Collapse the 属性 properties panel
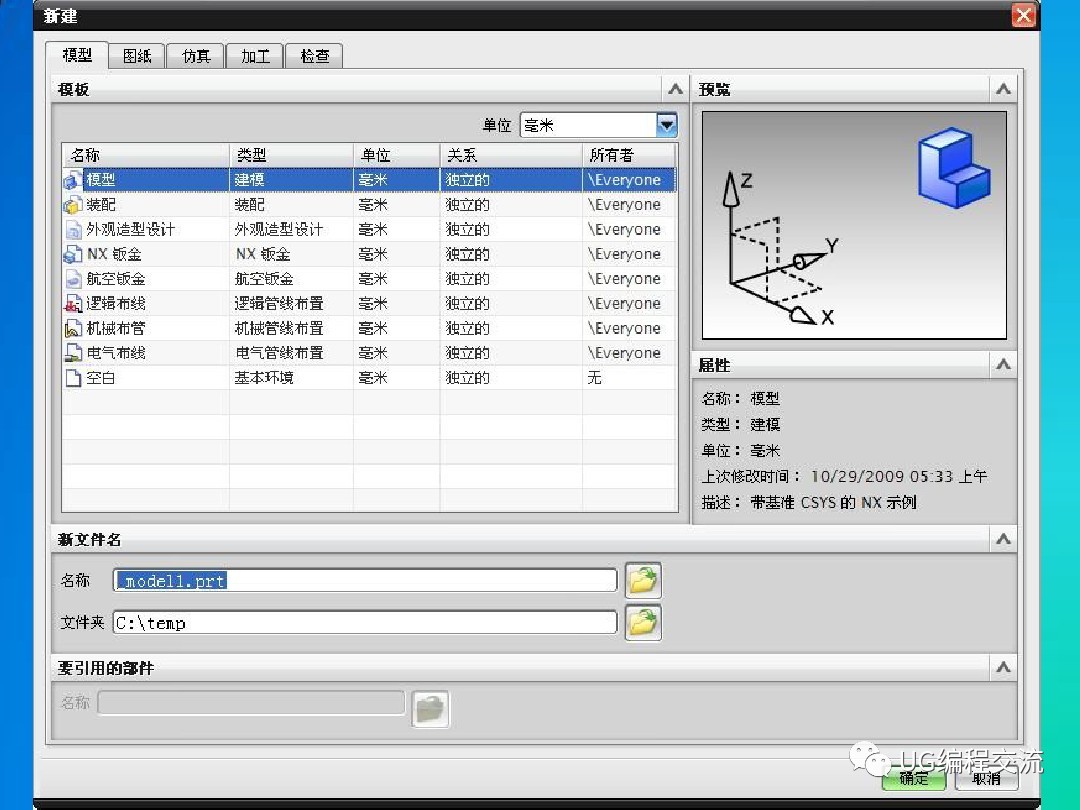The height and width of the screenshot is (810, 1080). [x=1003, y=365]
